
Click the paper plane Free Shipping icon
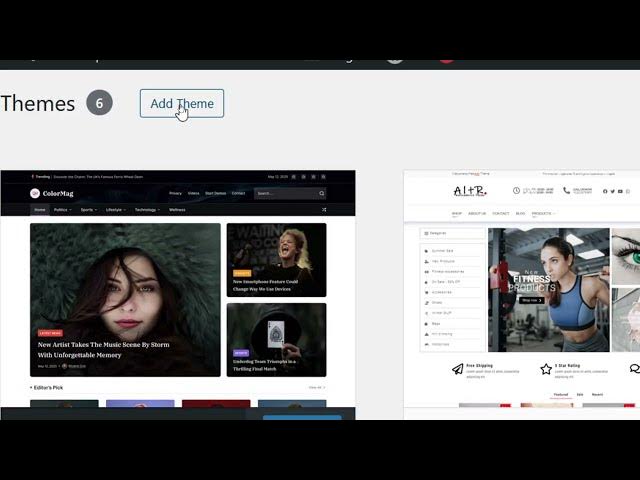(x=457, y=369)
